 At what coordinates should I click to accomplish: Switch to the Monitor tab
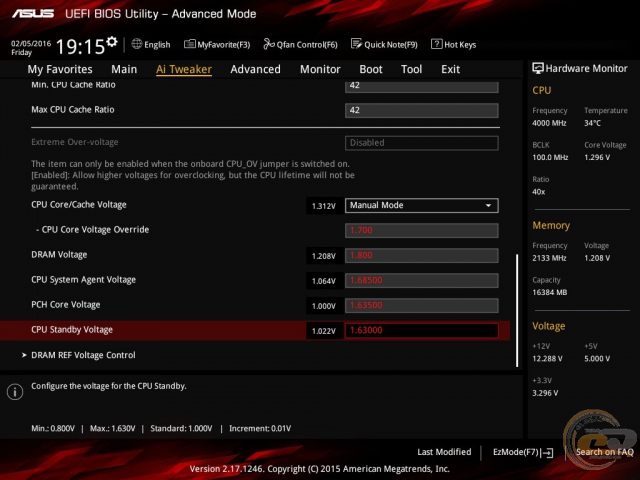pyautogui.click(x=320, y=69)
